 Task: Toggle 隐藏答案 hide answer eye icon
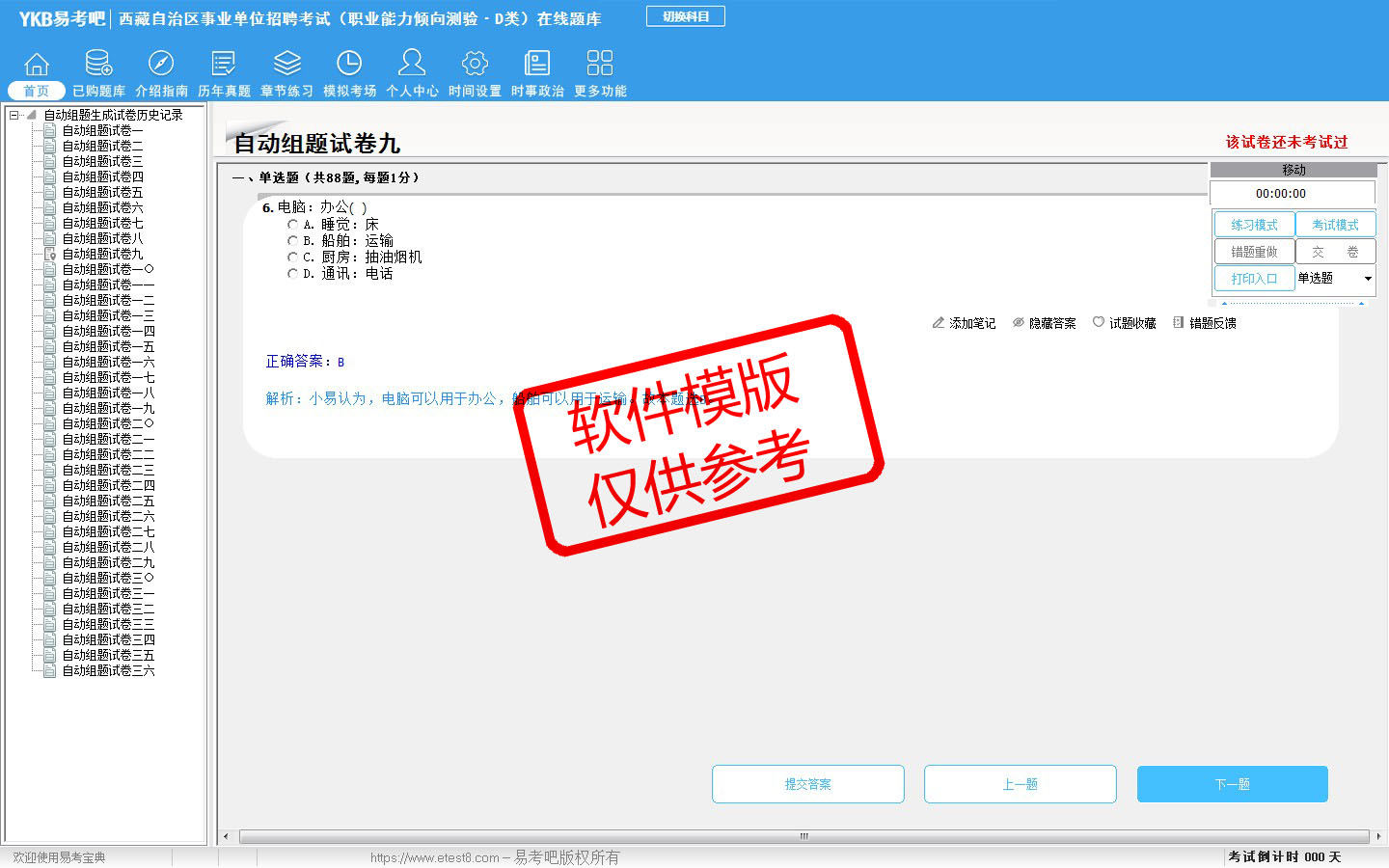click(1018, 323)
